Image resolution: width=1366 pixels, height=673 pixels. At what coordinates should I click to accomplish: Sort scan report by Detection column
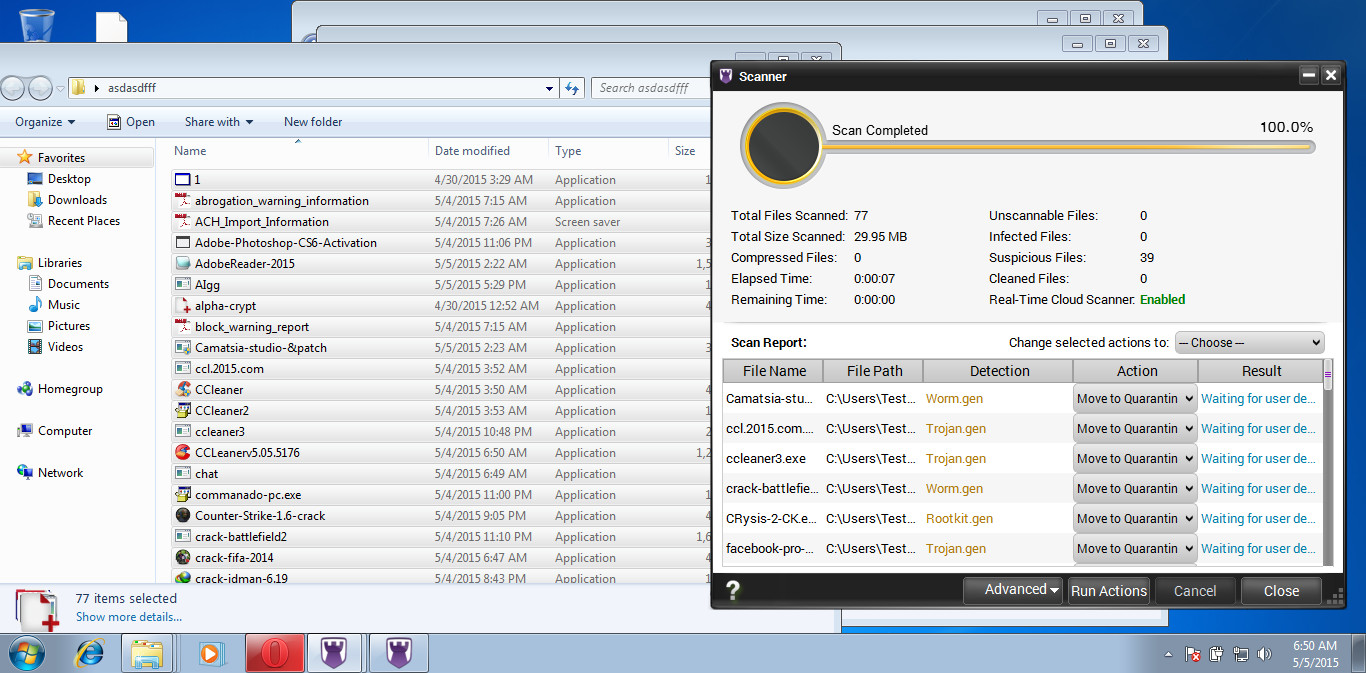click(998, 371)
